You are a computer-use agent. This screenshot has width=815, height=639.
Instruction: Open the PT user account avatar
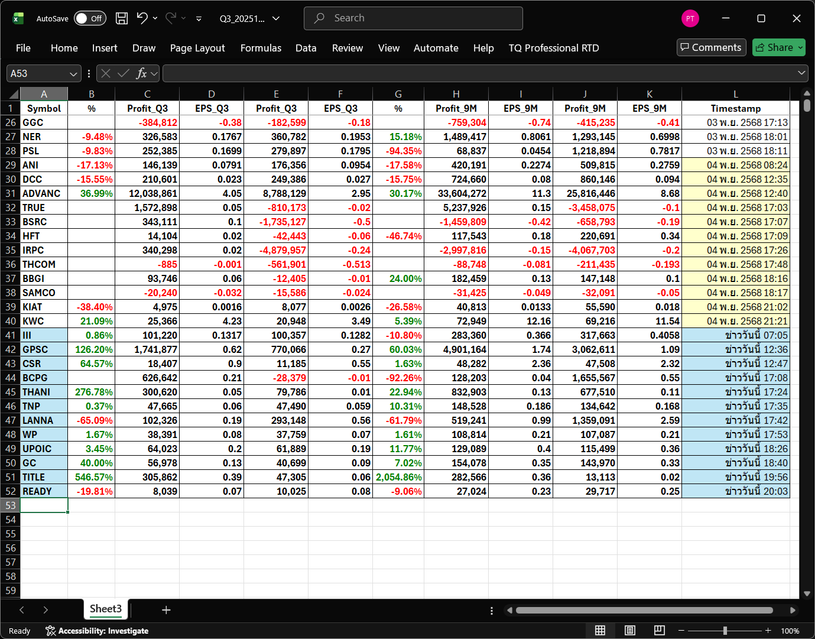click(x=690, y=18)
